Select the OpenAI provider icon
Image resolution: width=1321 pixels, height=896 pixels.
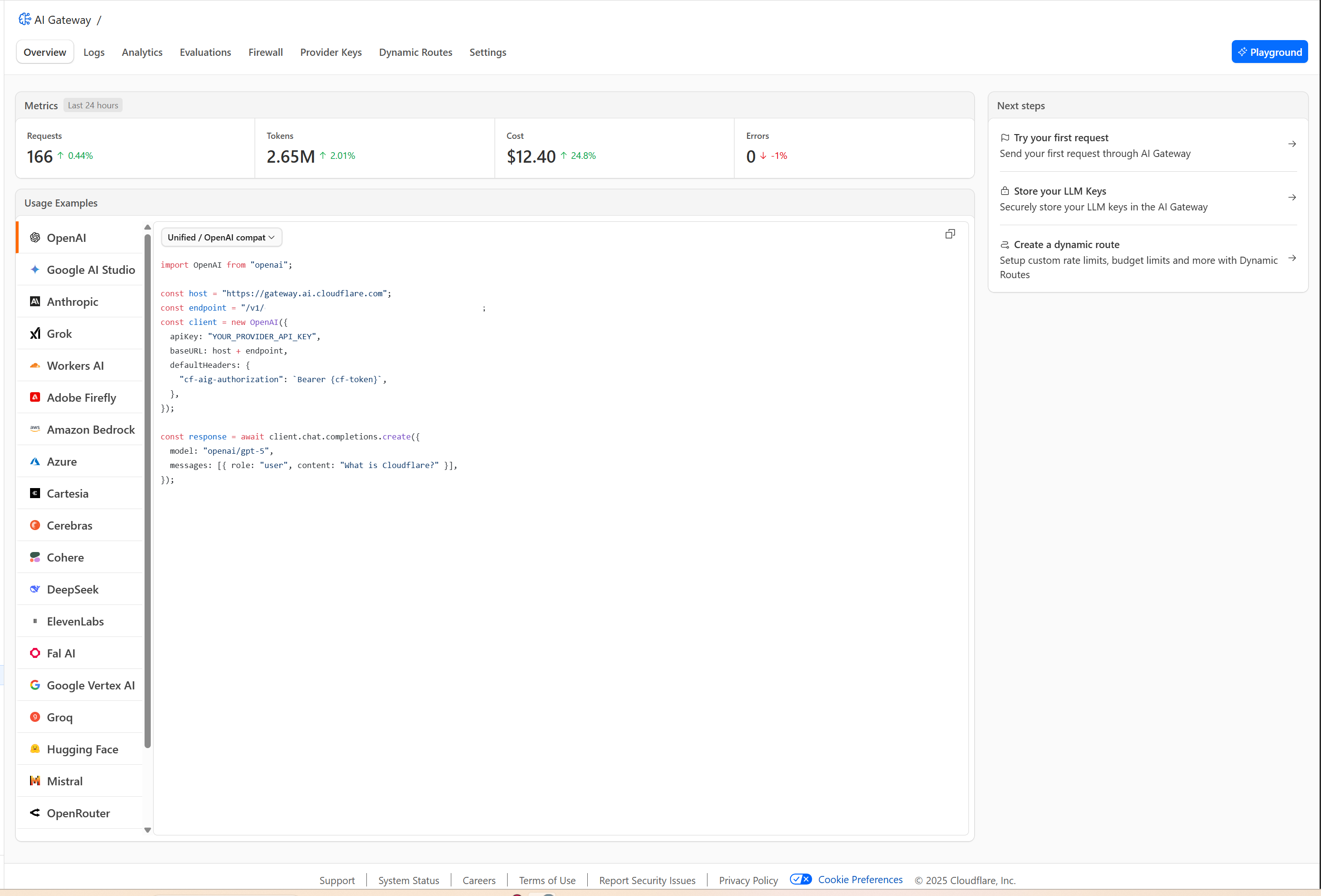pos(35,238)
